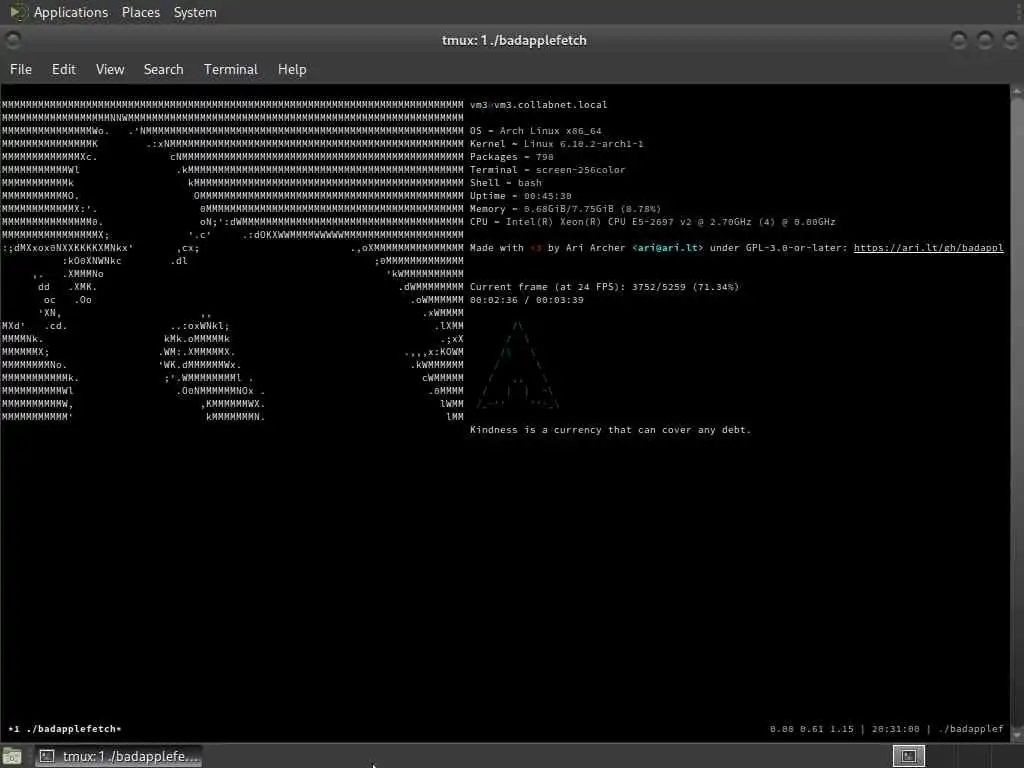Click the Arch Linux ASCII logo

pyautogui.click(x=517, y=364)
